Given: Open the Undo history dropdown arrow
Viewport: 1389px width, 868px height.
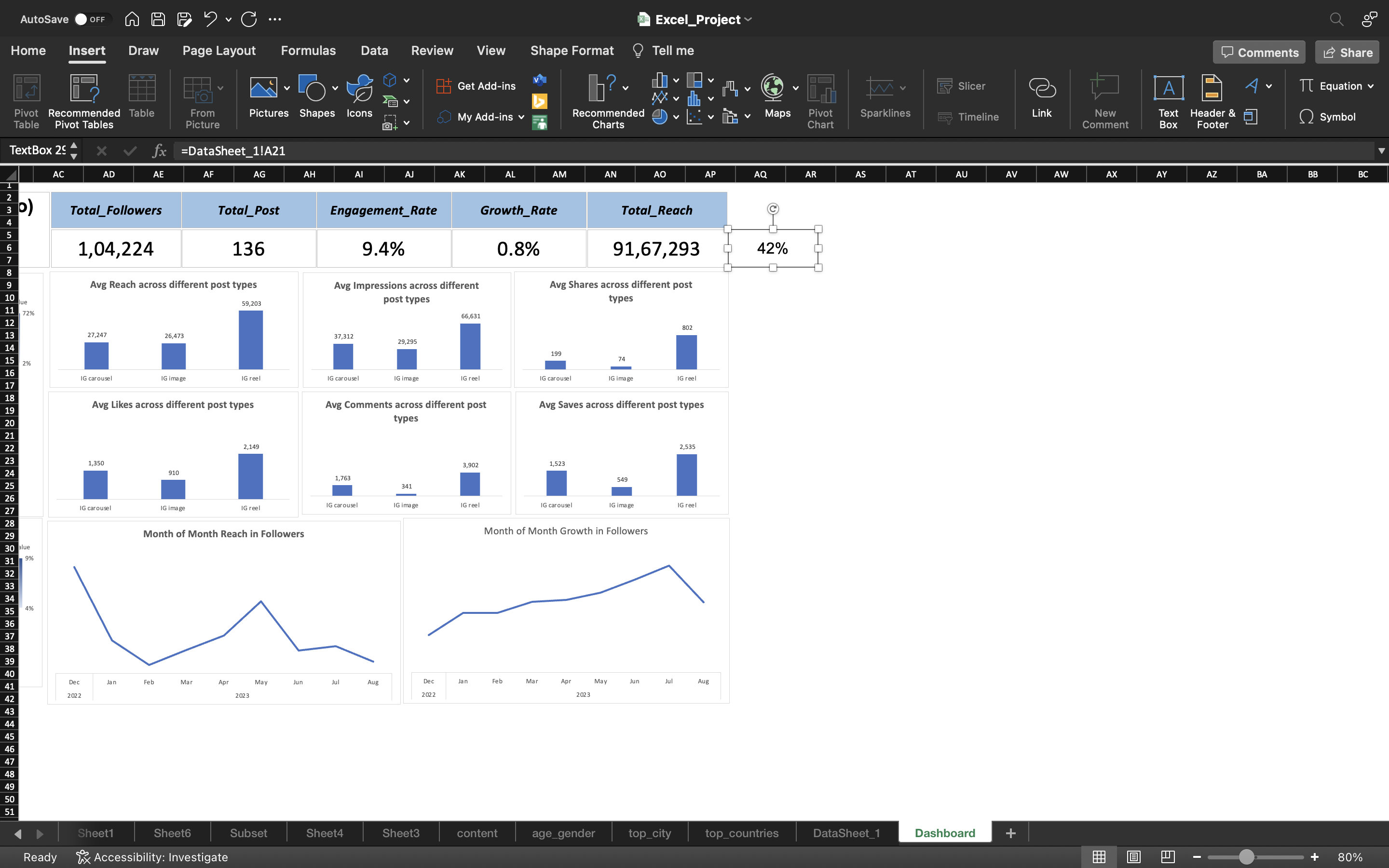Looking at the screenshot, I should click(x=229, y=19).
